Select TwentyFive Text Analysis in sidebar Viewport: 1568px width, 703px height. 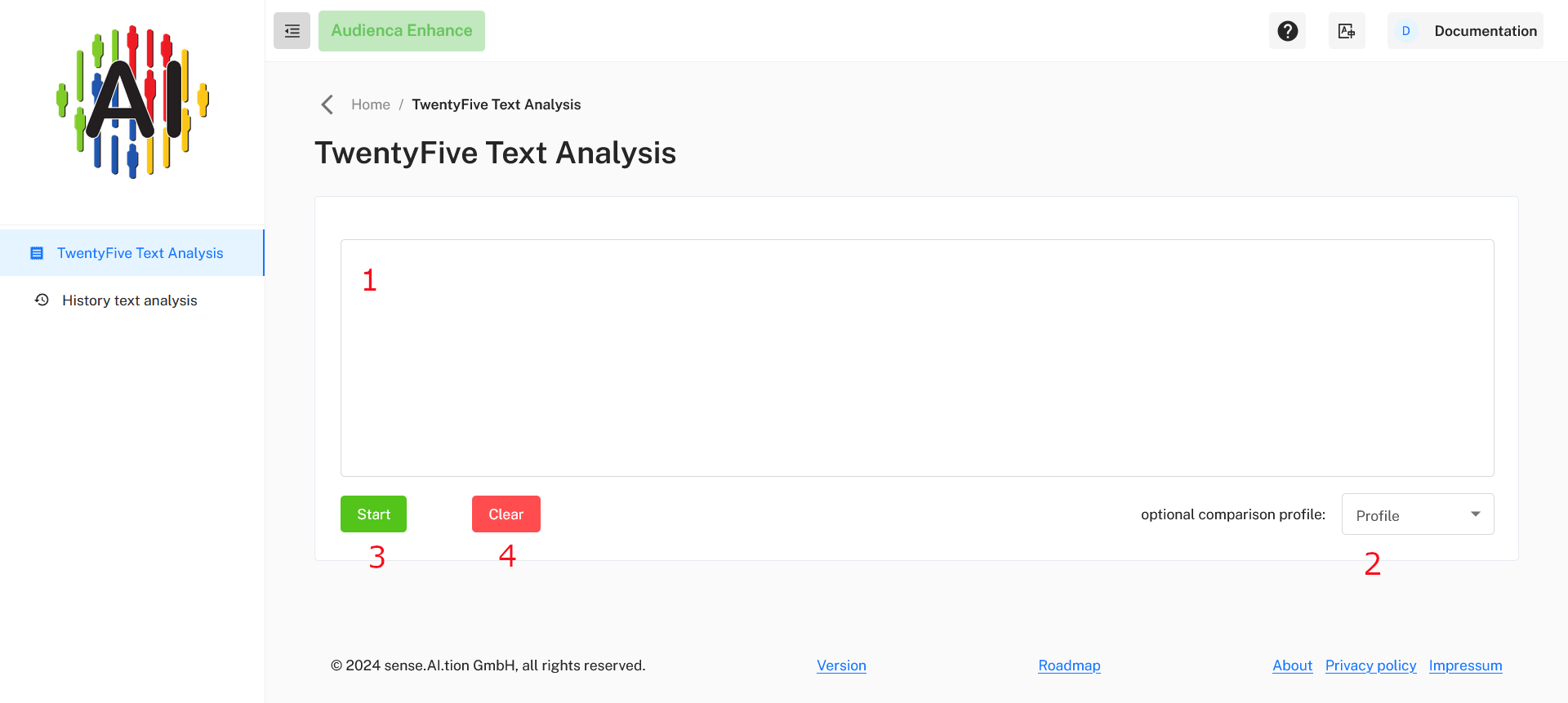pos(140,252)
